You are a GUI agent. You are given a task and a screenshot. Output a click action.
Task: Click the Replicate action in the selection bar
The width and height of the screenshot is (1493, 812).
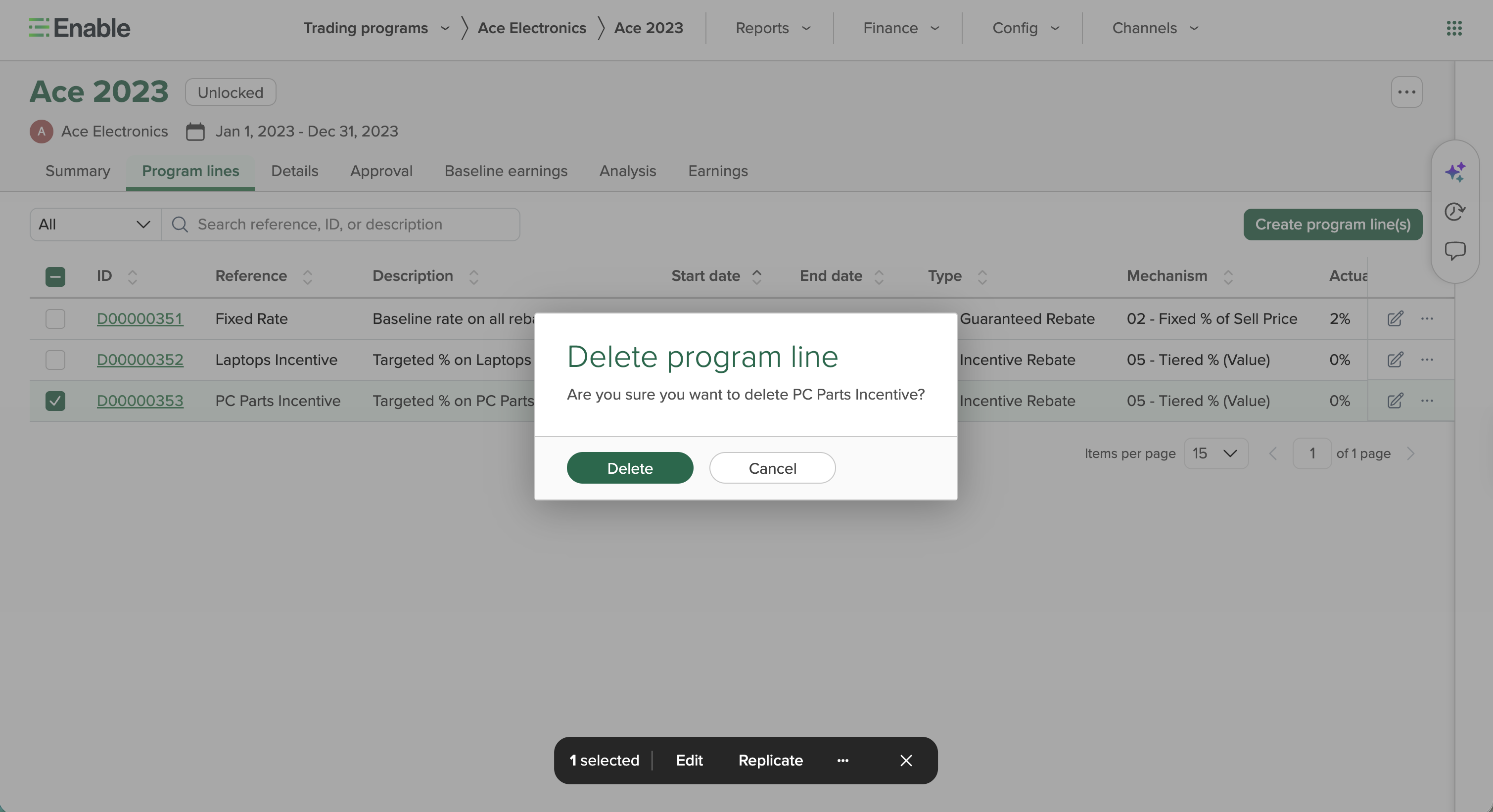(x=770, y=761)
